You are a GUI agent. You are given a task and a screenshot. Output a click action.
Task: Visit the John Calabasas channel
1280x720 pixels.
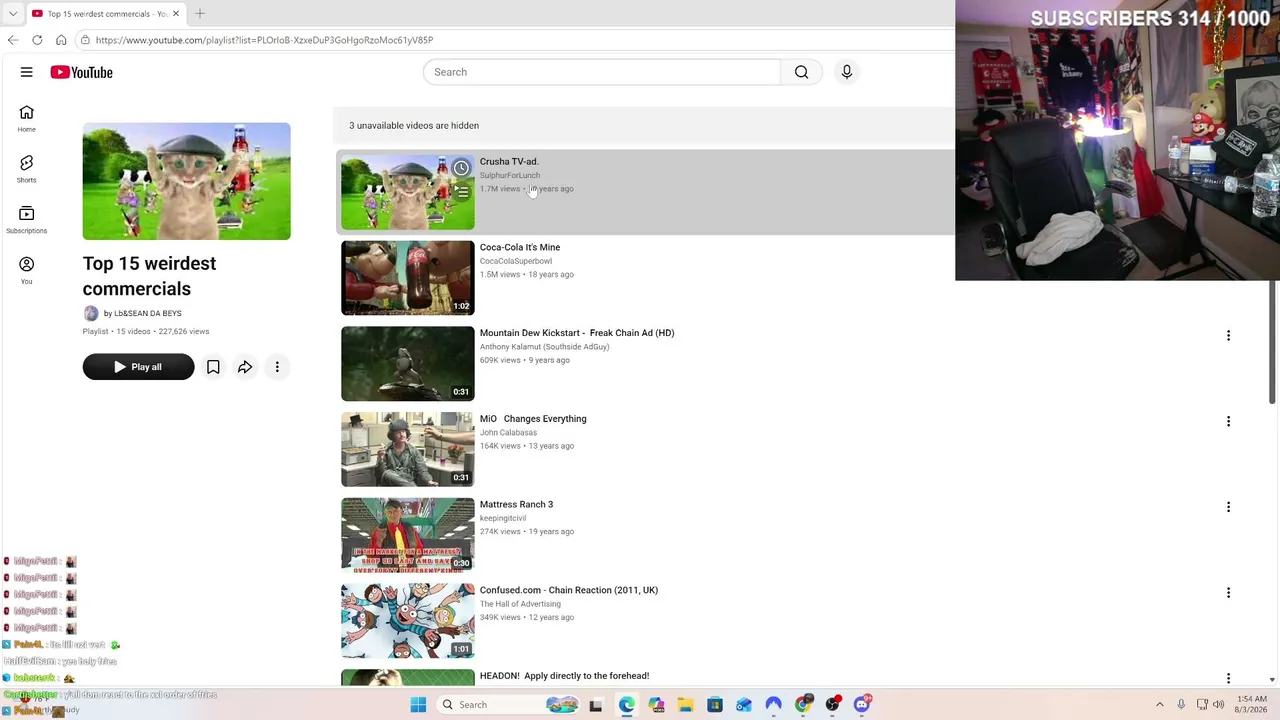[x=508, y=433]
